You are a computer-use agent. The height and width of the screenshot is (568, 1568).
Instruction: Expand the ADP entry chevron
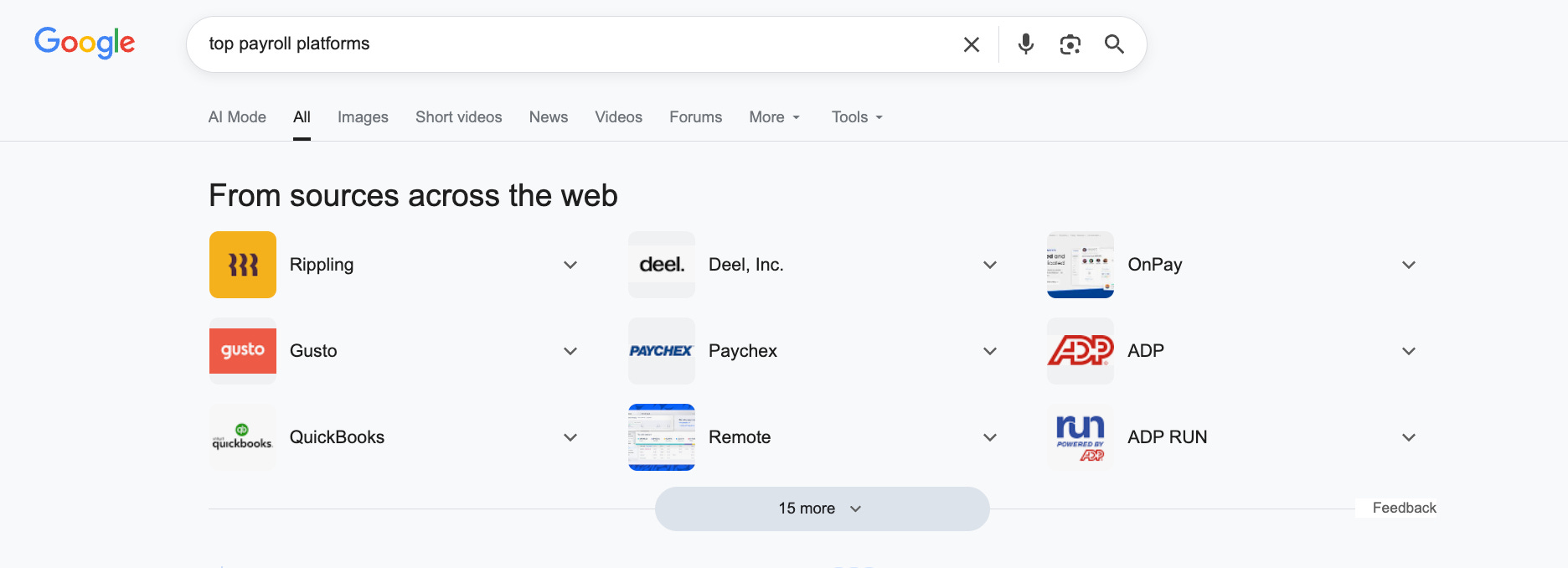(x=1409, y=351)
